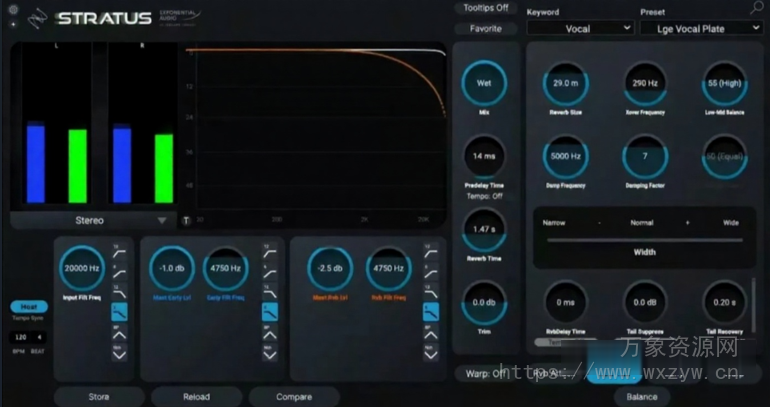
Task: Expand the Stereo meter mode dropdown
Action: coord(93,220)
